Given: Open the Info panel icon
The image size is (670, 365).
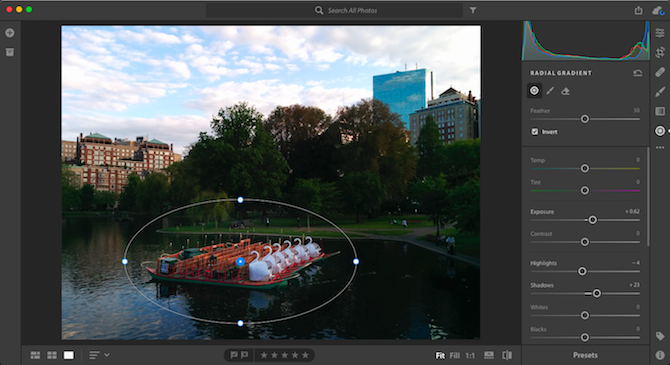Looking at the screenshot, I should click(660, 355).
